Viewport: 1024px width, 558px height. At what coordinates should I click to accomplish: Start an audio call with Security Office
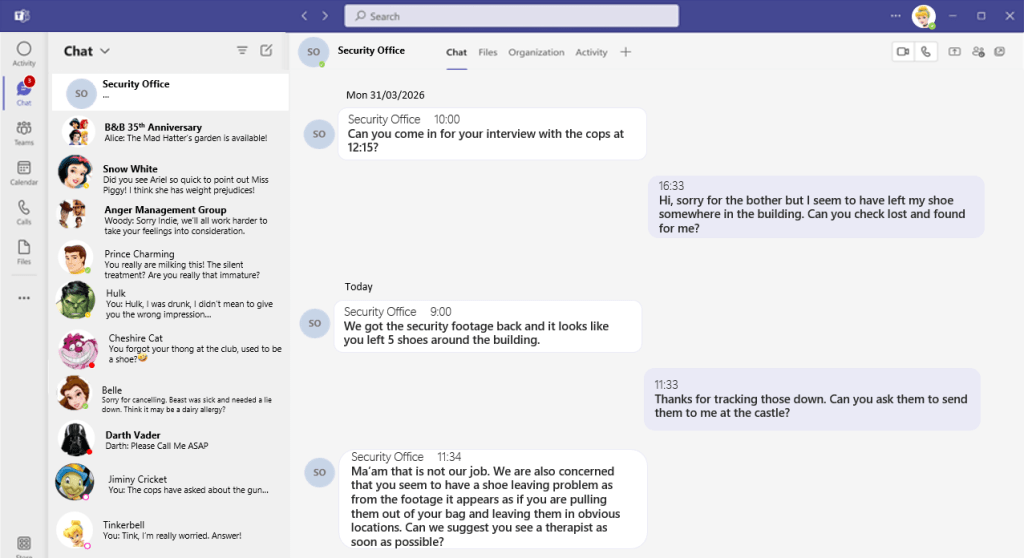[x=926, y=52]
